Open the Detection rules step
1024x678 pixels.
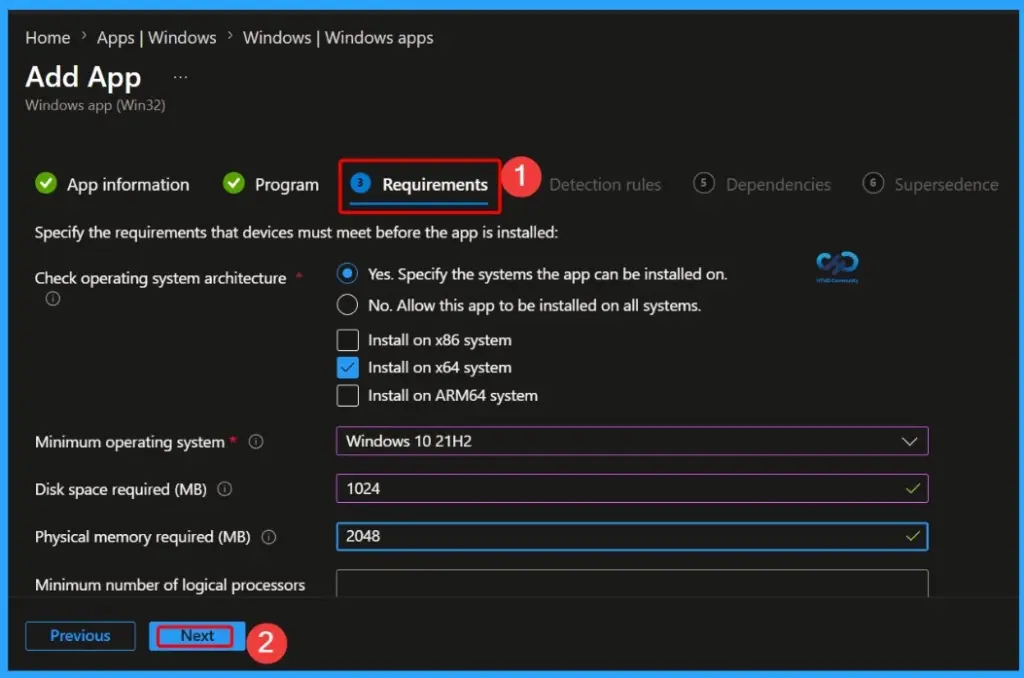pyautogui.click(x=605, y=185)
